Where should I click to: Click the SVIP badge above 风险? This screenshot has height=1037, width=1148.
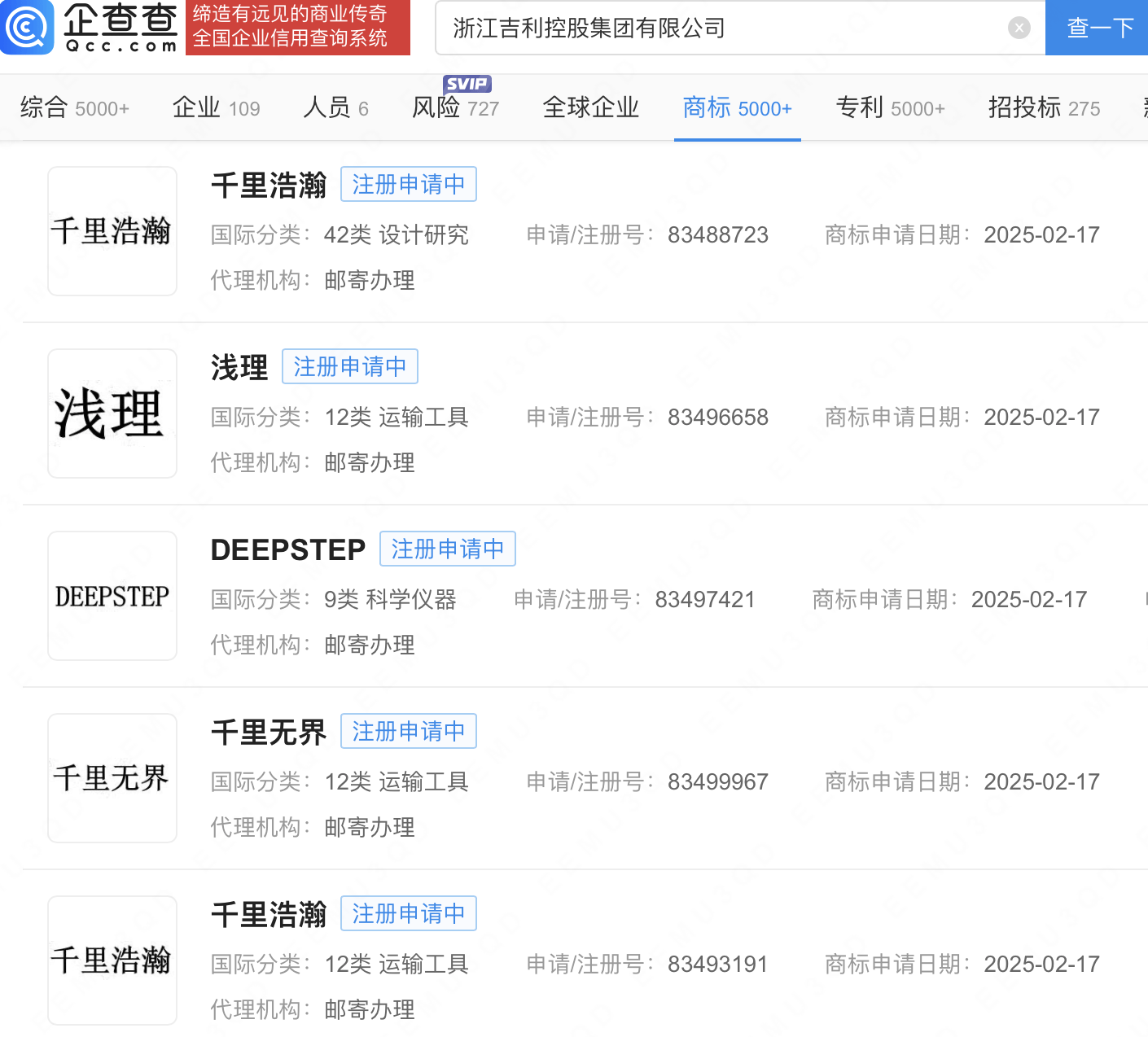point(467,84)
